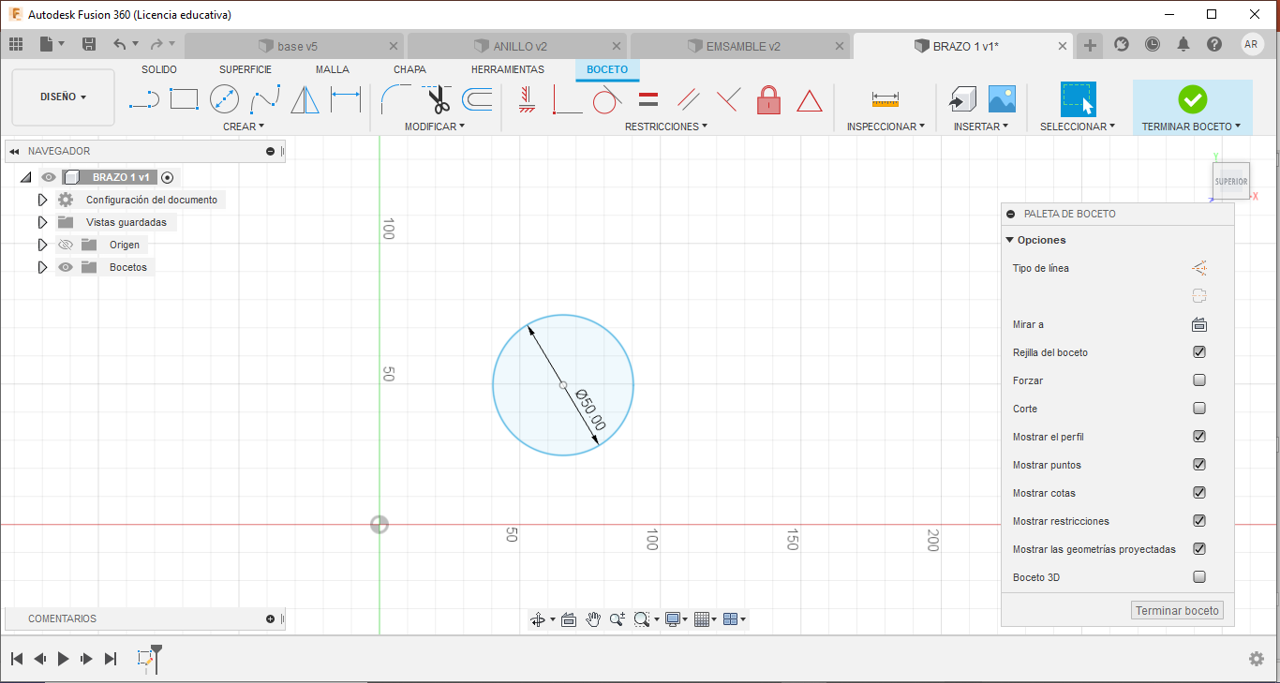The height and width of the screenshot is (683, 1280).
Task: Open the DISEÑO workspace dropdown
Action: coord(63,97)
